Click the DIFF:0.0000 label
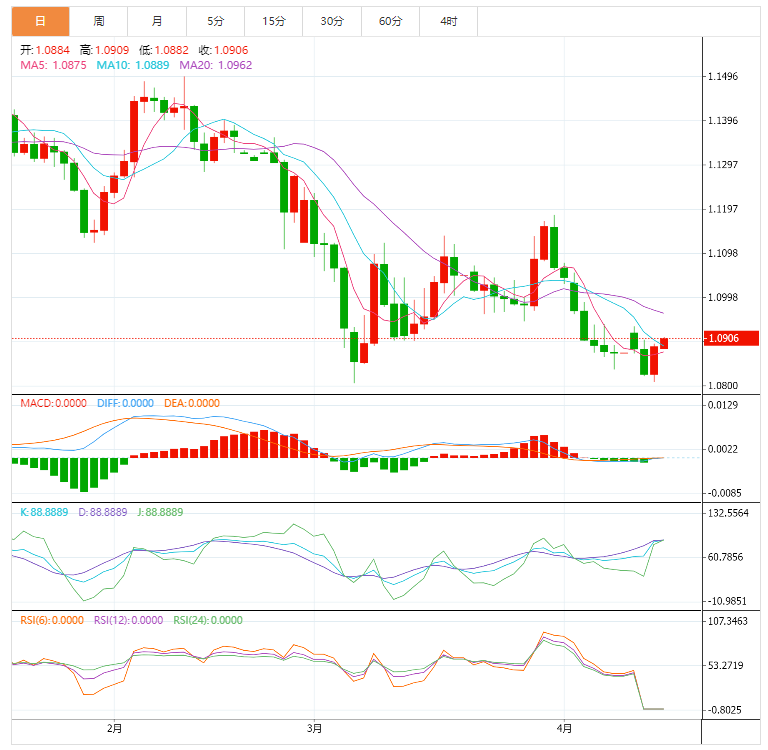Screen dimensions: 768x750 [125, 403]
